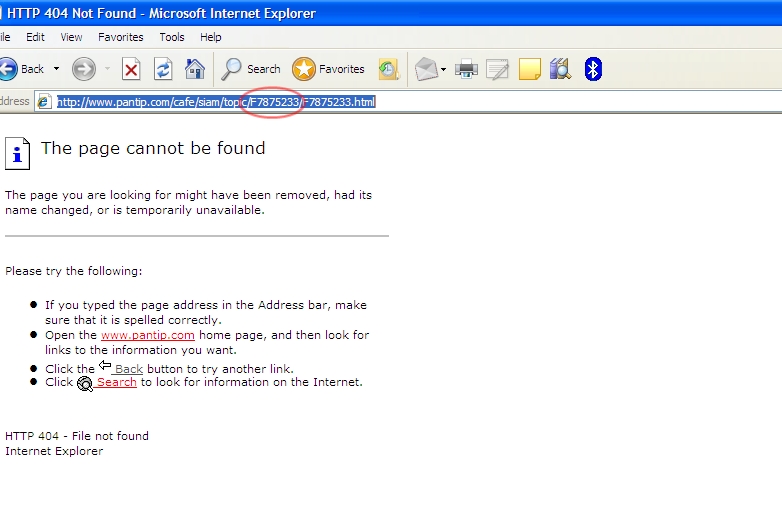
Task: Click the Mail envelope icon
Action: tap(426, 69)
